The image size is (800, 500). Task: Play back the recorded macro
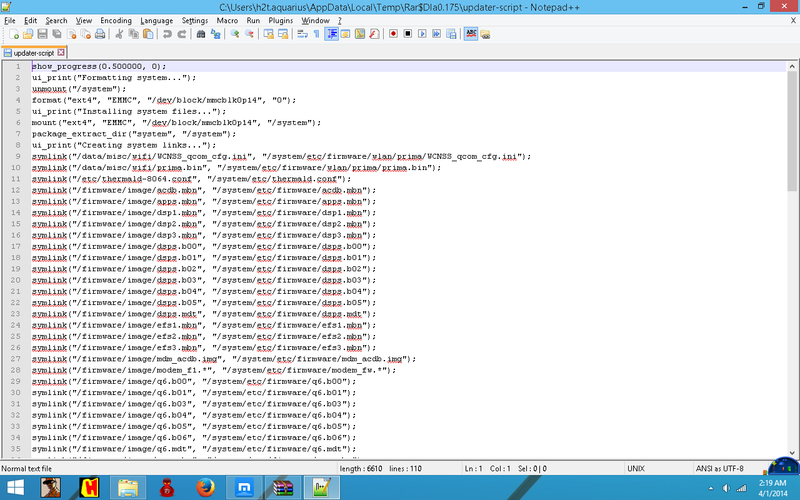click(422, 34)
